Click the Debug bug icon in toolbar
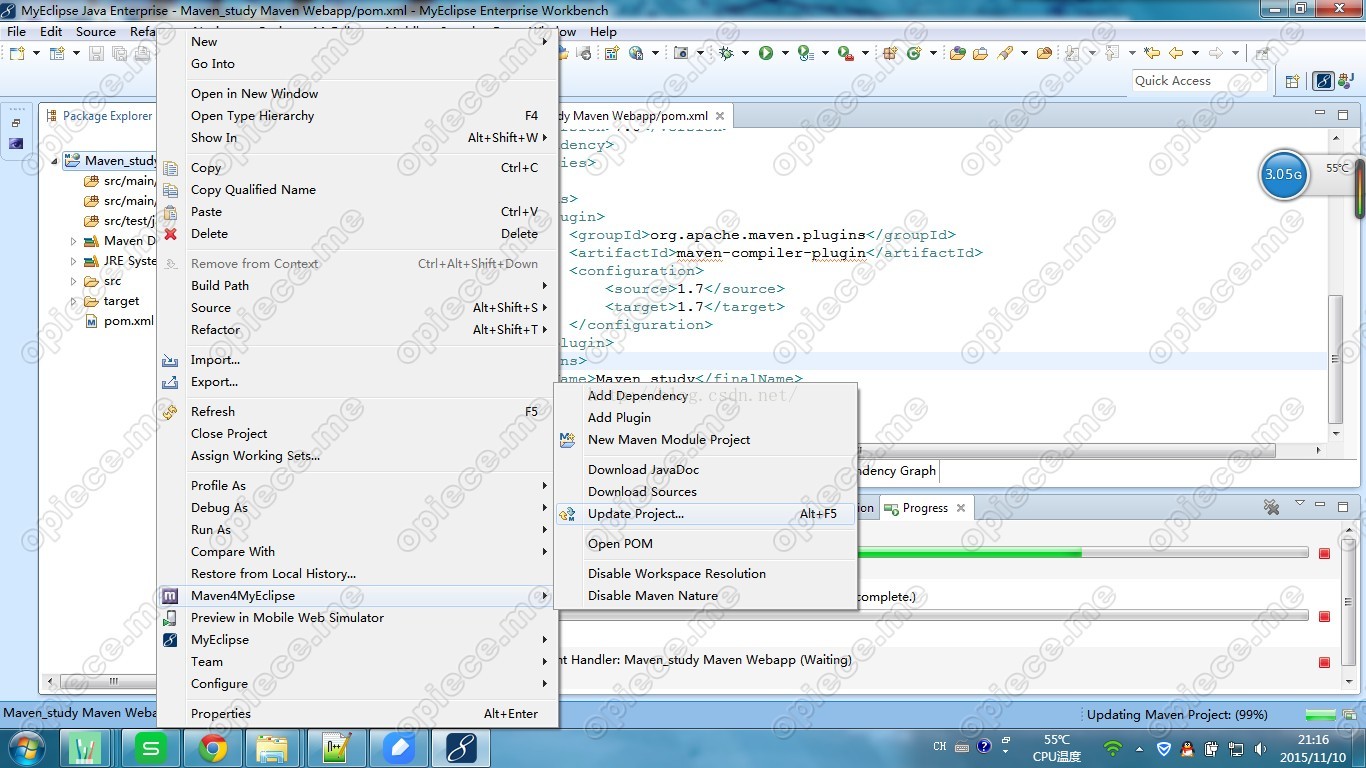Screen dimensions: 1366x768 coord(726,53)
